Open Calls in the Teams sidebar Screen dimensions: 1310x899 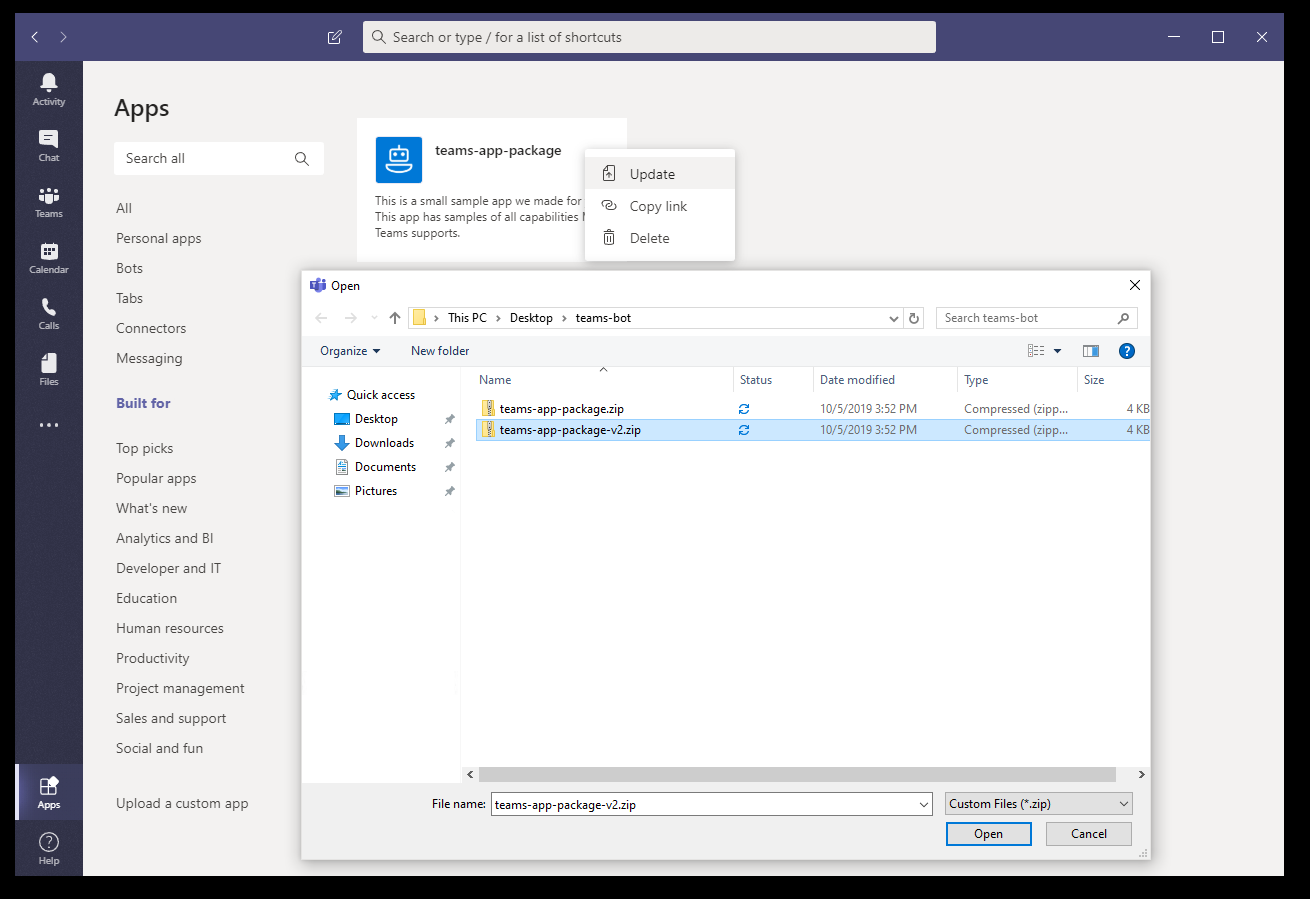48,313
